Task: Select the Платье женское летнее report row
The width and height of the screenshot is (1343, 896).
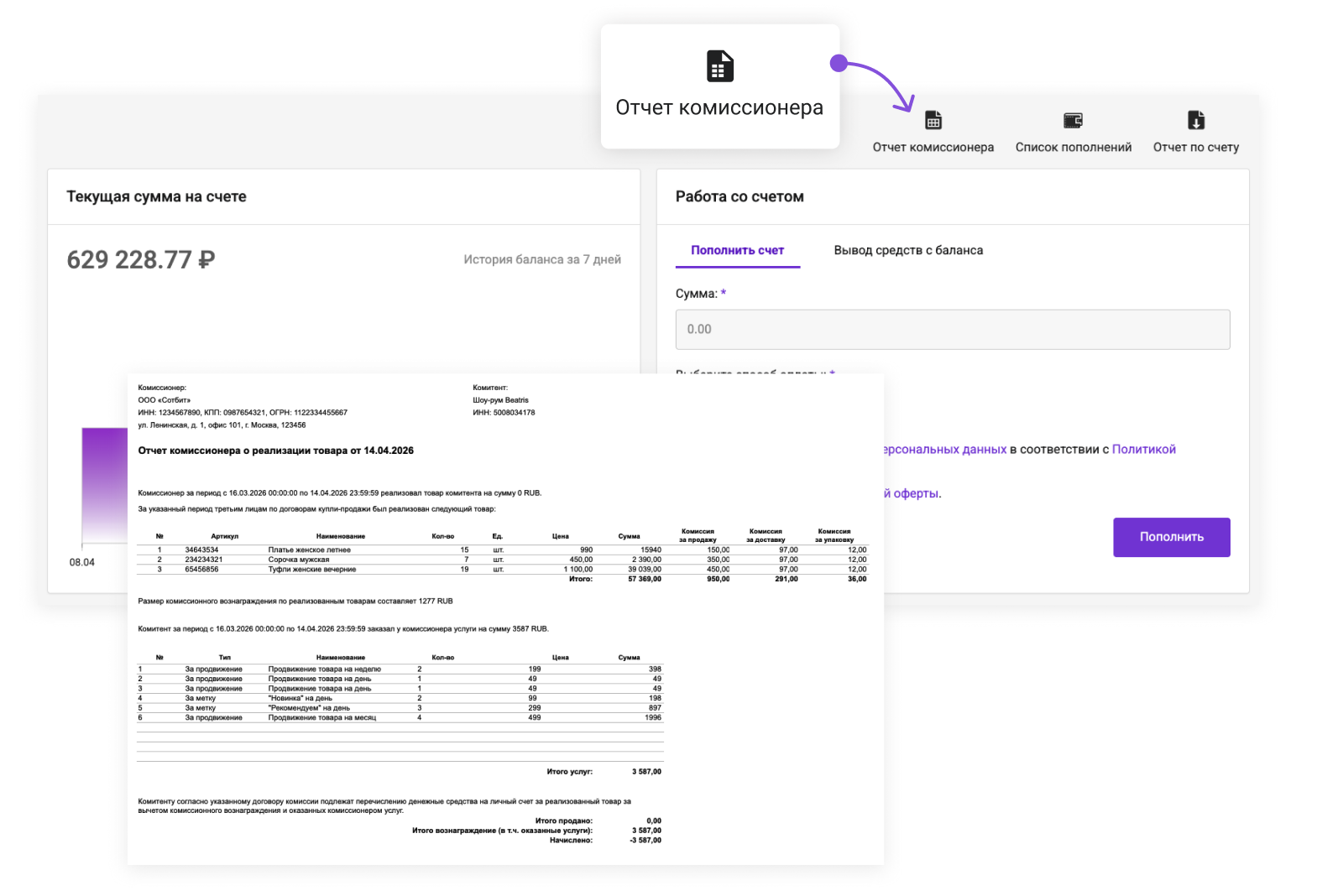Action: (x=309, y=550)
